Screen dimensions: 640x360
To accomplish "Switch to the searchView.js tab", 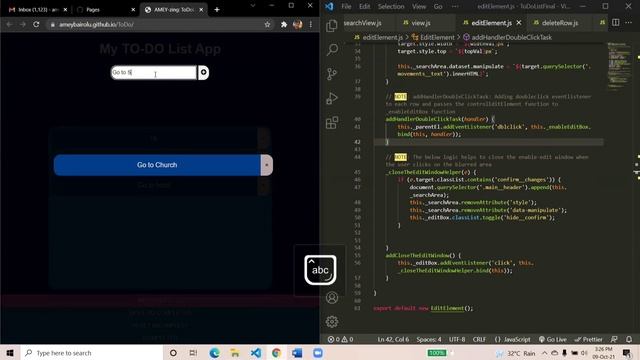I will pyautogui.click(x=362, y=23).
